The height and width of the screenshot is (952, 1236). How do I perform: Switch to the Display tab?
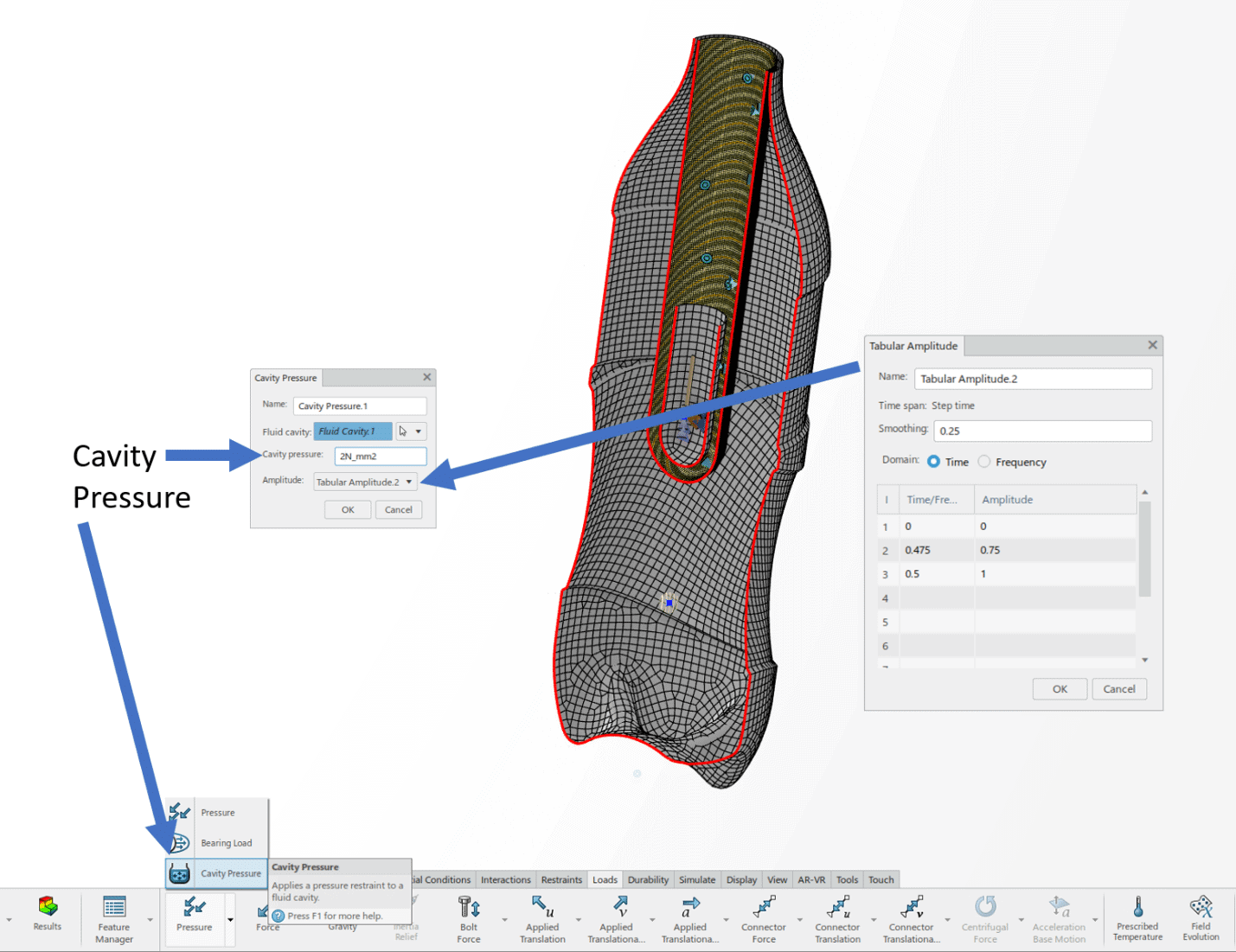point(742,880)
